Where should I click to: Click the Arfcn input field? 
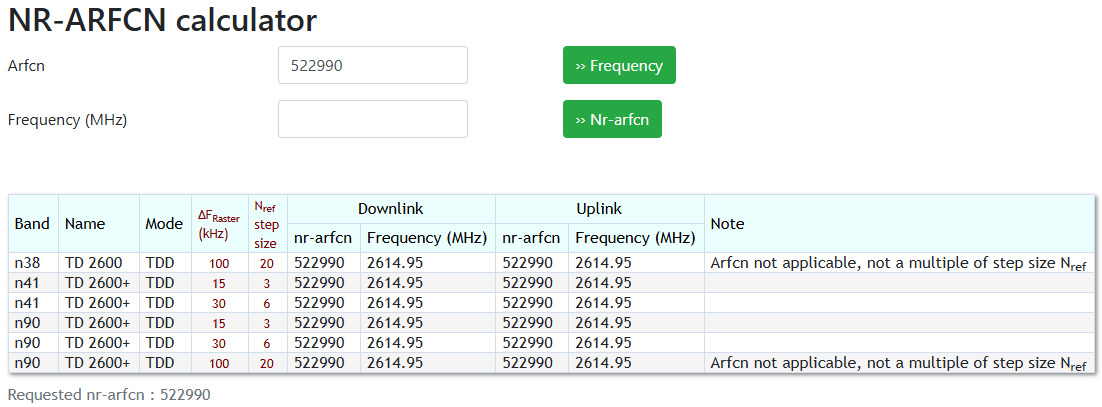tap(372, 65)
